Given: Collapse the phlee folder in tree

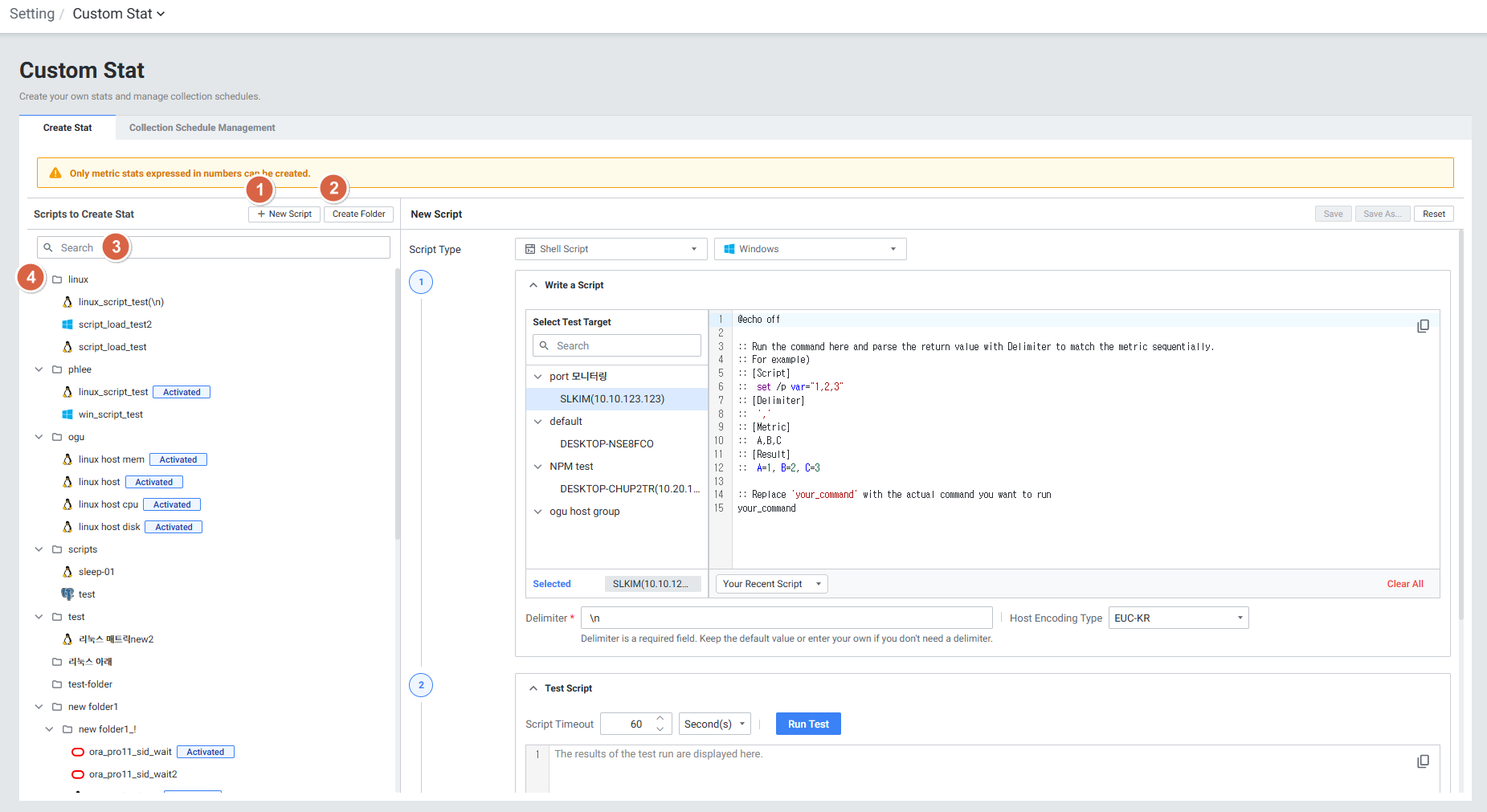Looking at the screenshot, I should click(x=39, y=369).
